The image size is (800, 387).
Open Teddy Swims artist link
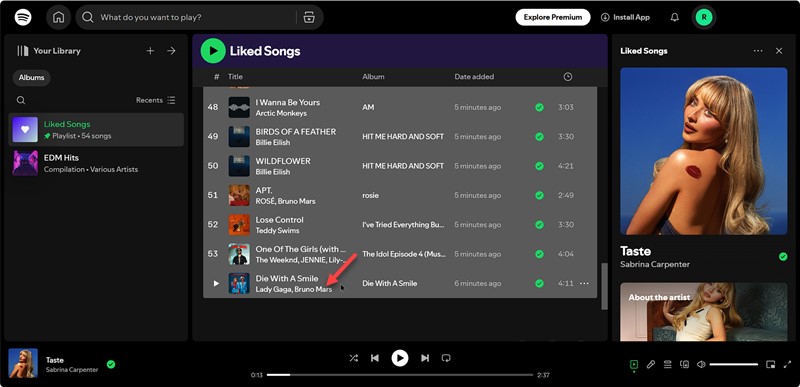(x=278, y=230)
